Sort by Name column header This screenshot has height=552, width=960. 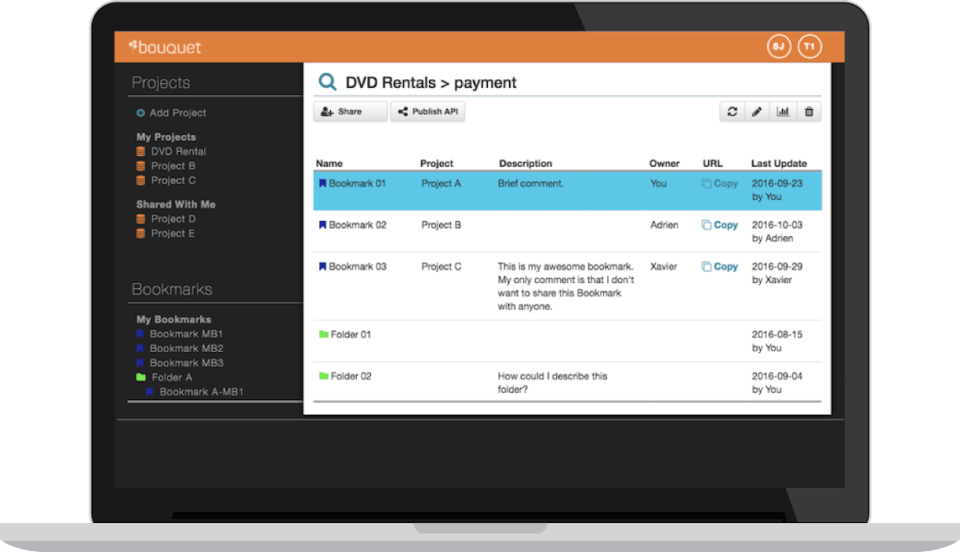329,163
